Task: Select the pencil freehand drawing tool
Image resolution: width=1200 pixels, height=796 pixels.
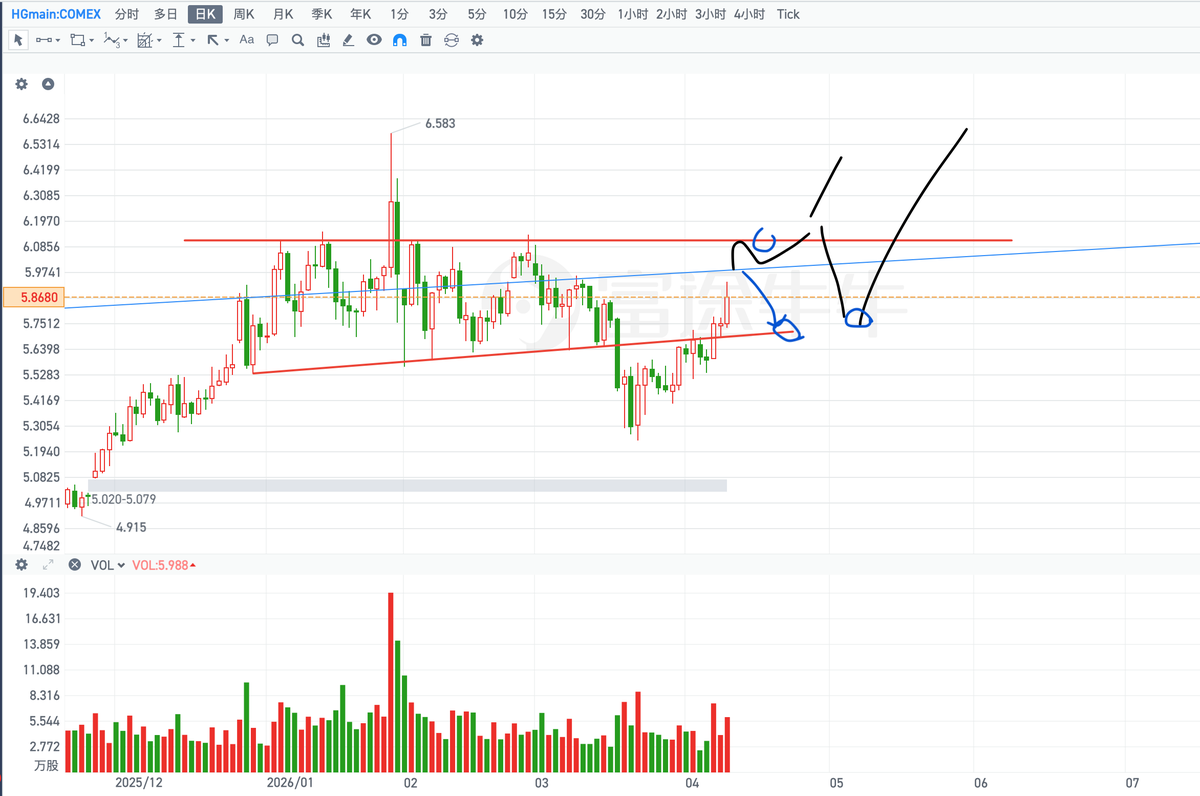Action: pos(348,40)
